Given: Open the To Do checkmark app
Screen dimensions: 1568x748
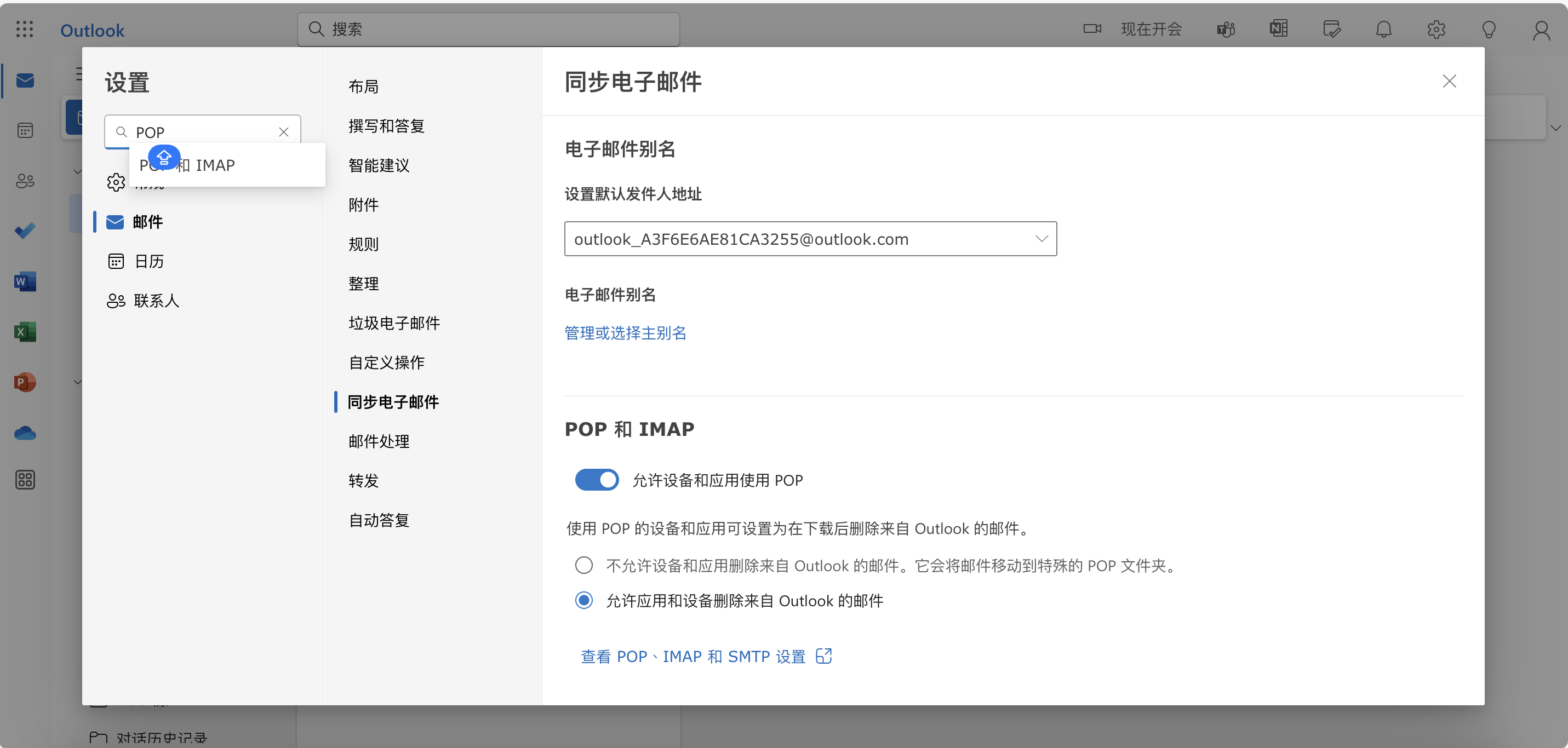Looking at the screenshot, I should pyautogui.click(x=25, y=231).
